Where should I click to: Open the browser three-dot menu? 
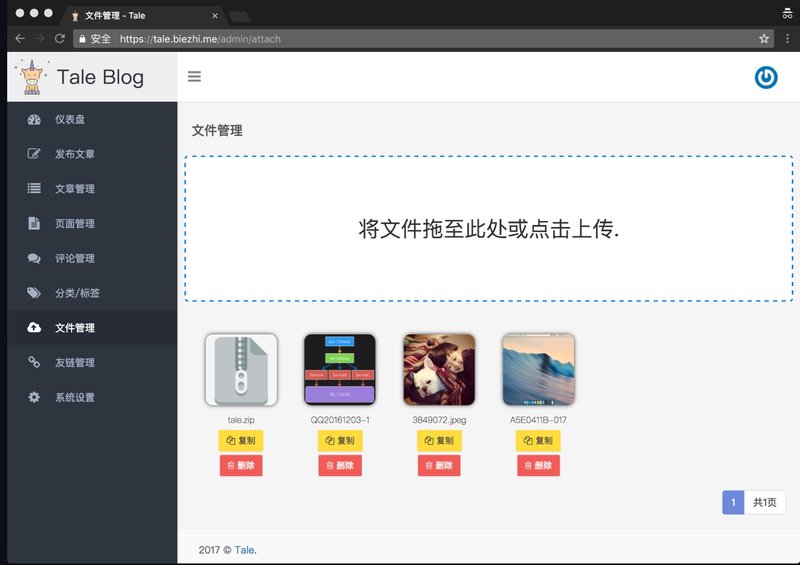[x=787, y=39]
